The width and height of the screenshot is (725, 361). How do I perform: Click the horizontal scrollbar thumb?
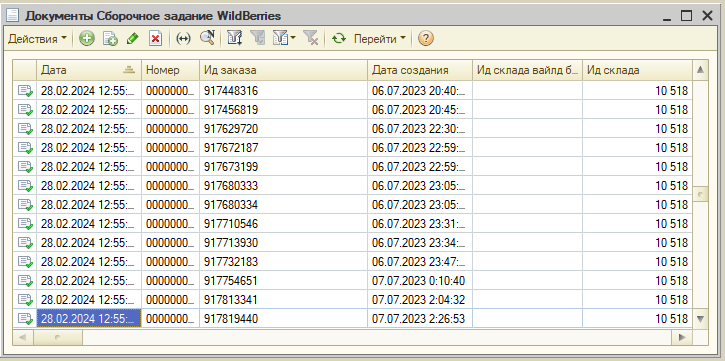click(x=58, y=337)
